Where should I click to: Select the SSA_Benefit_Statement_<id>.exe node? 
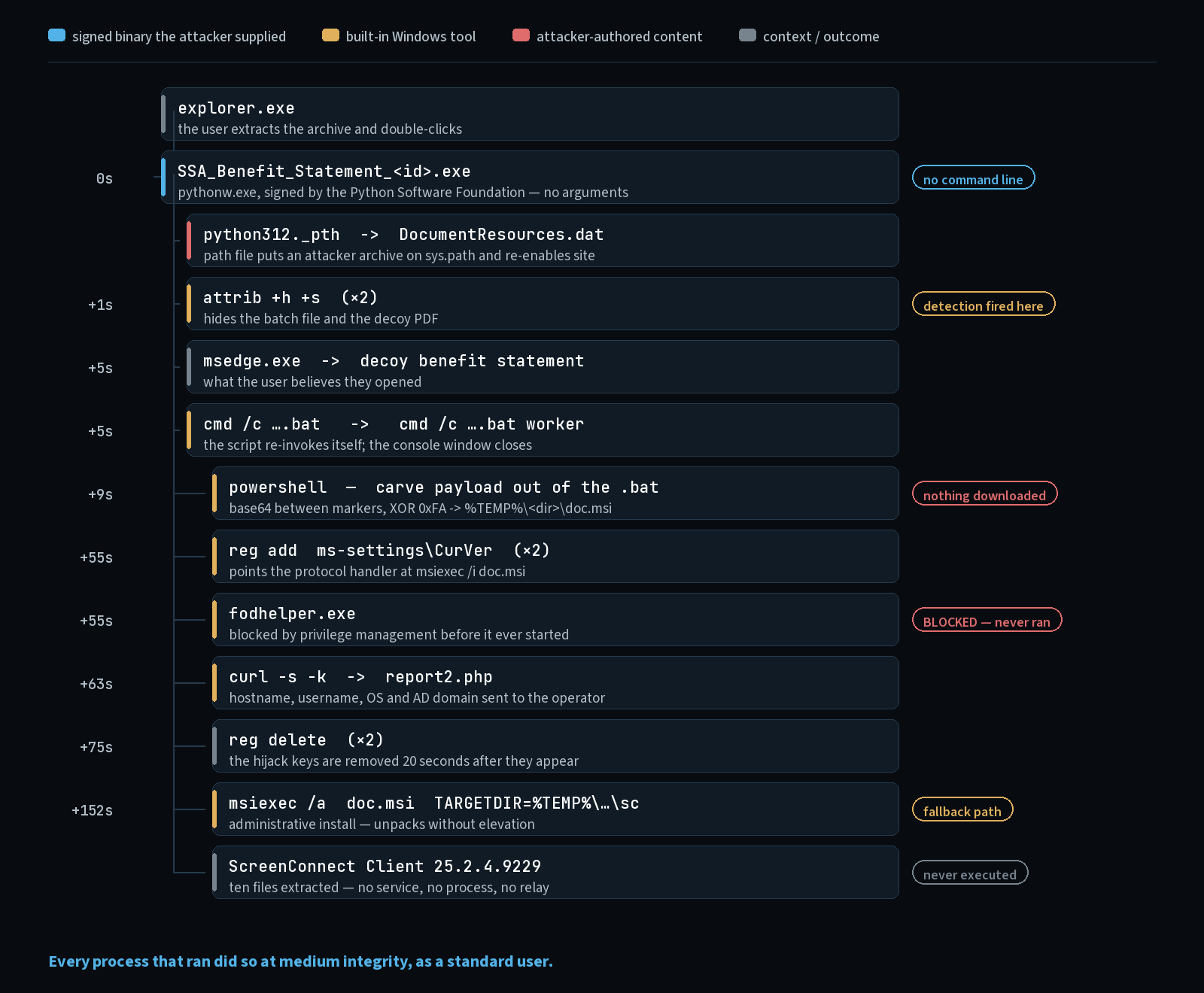pos(530,178)
